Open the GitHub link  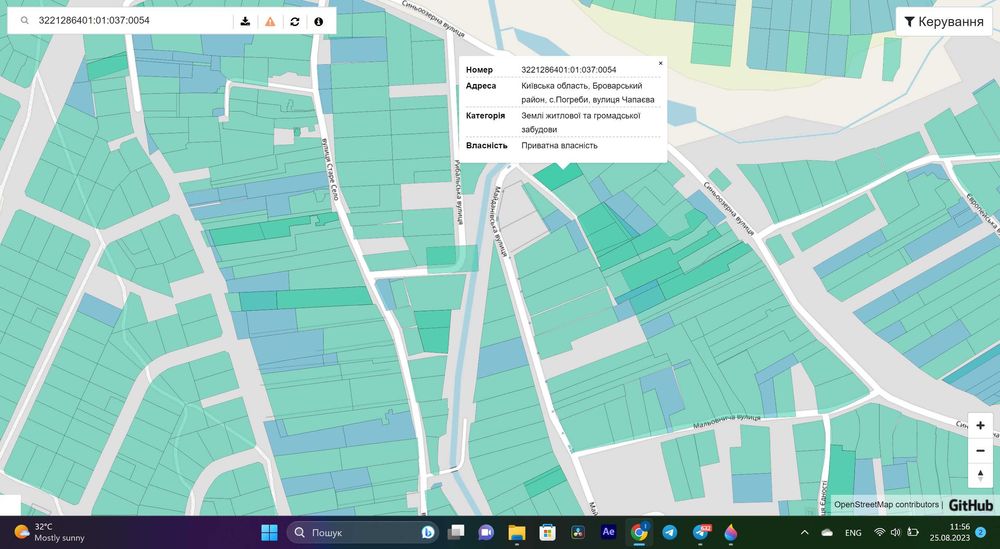click(970, 505)
